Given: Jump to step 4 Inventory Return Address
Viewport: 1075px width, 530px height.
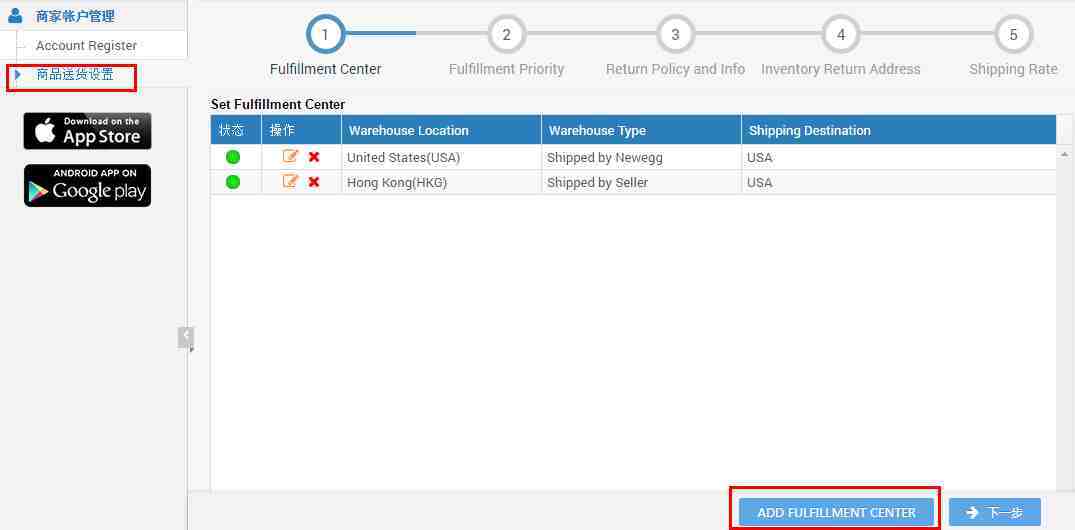Looking at the screenshot, I should tap(840, 35).
